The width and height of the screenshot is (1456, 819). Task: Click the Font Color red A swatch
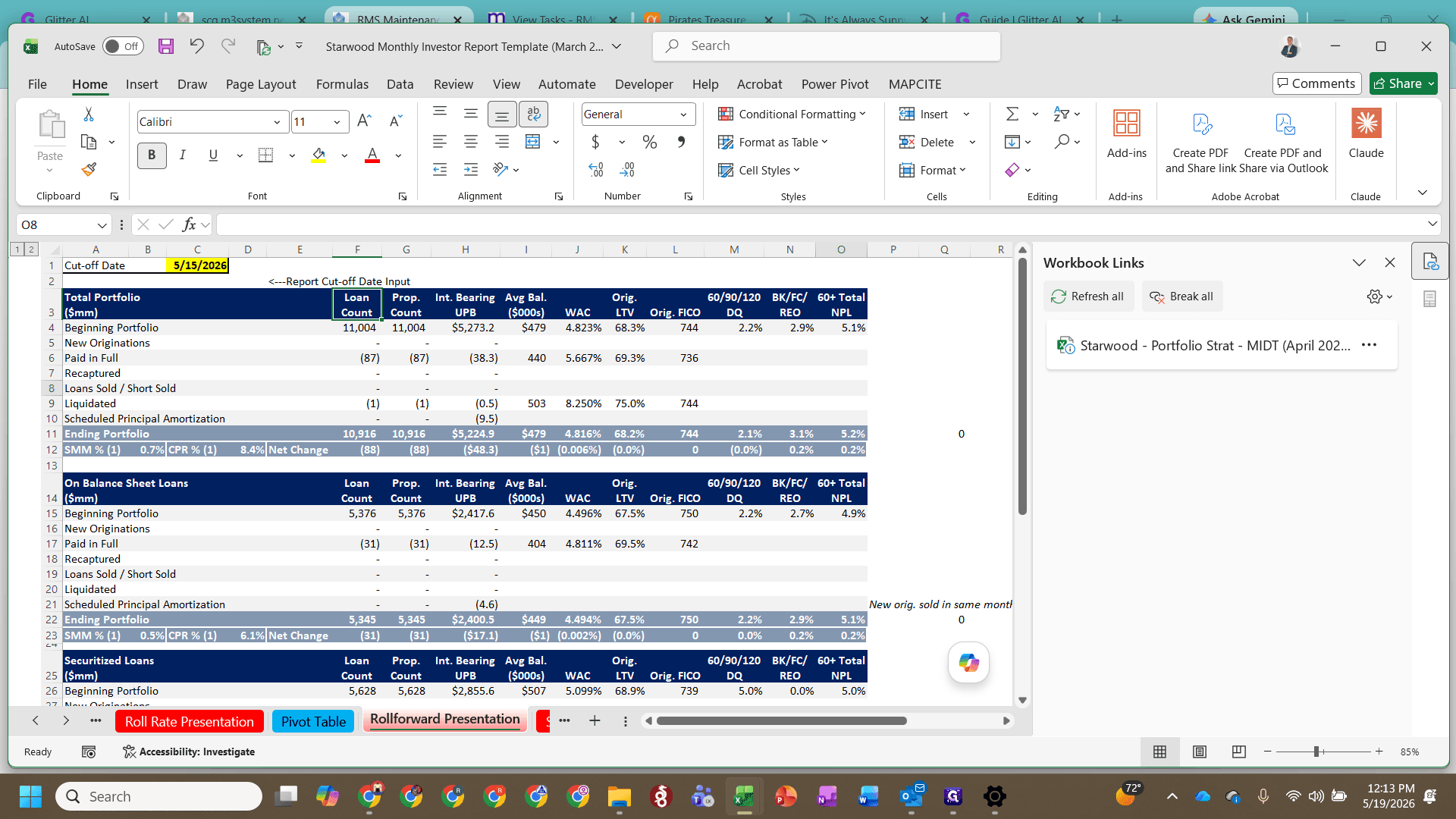pos(372,155)
